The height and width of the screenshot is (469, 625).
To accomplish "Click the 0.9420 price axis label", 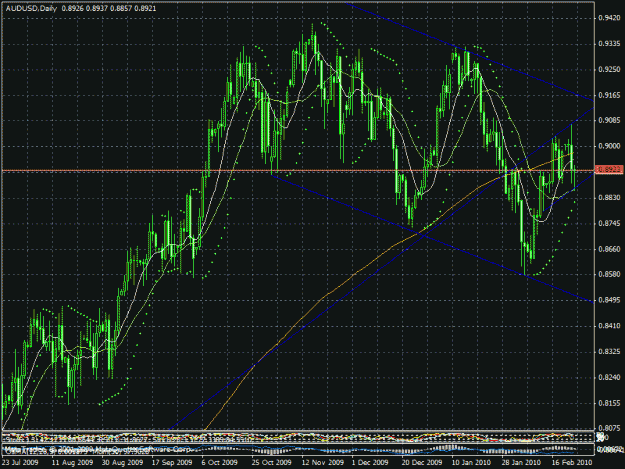I will [609, 18].
